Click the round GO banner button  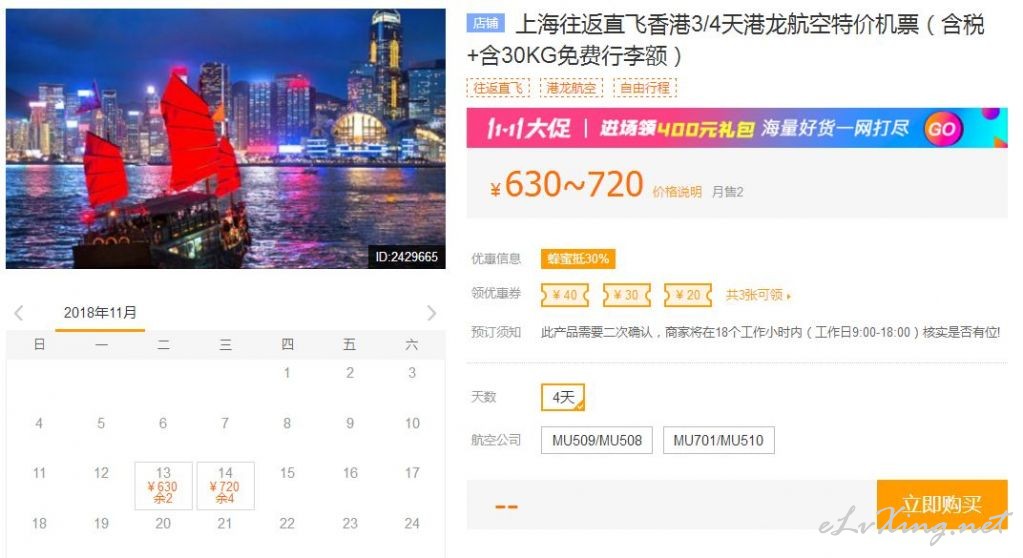(942, 129)
